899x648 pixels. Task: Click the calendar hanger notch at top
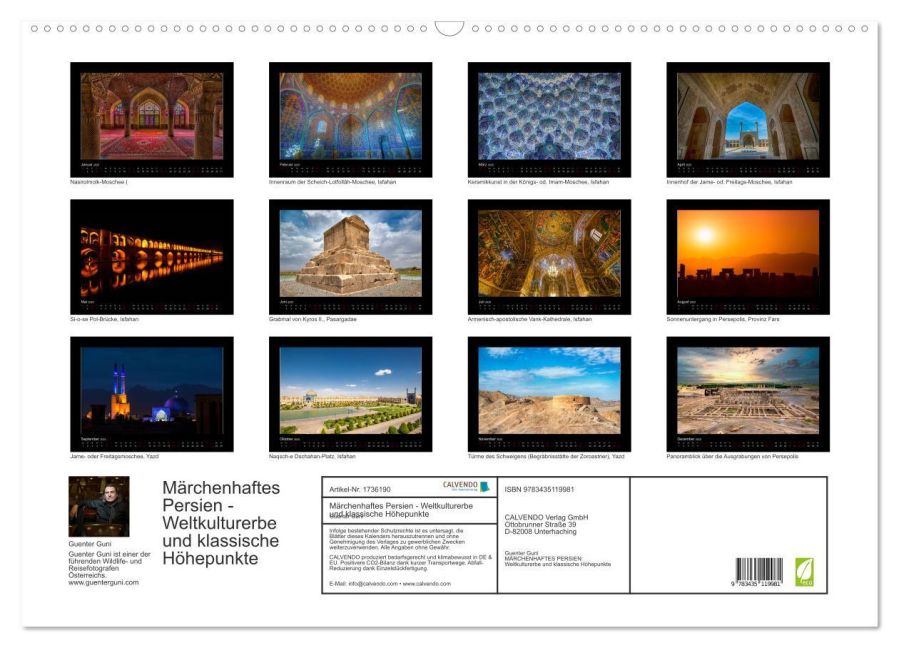(x=449, y=29)
